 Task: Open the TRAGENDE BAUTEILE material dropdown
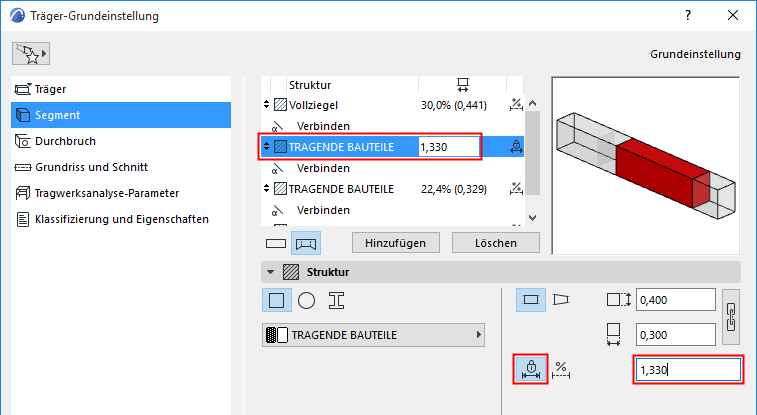click(374, 335)
